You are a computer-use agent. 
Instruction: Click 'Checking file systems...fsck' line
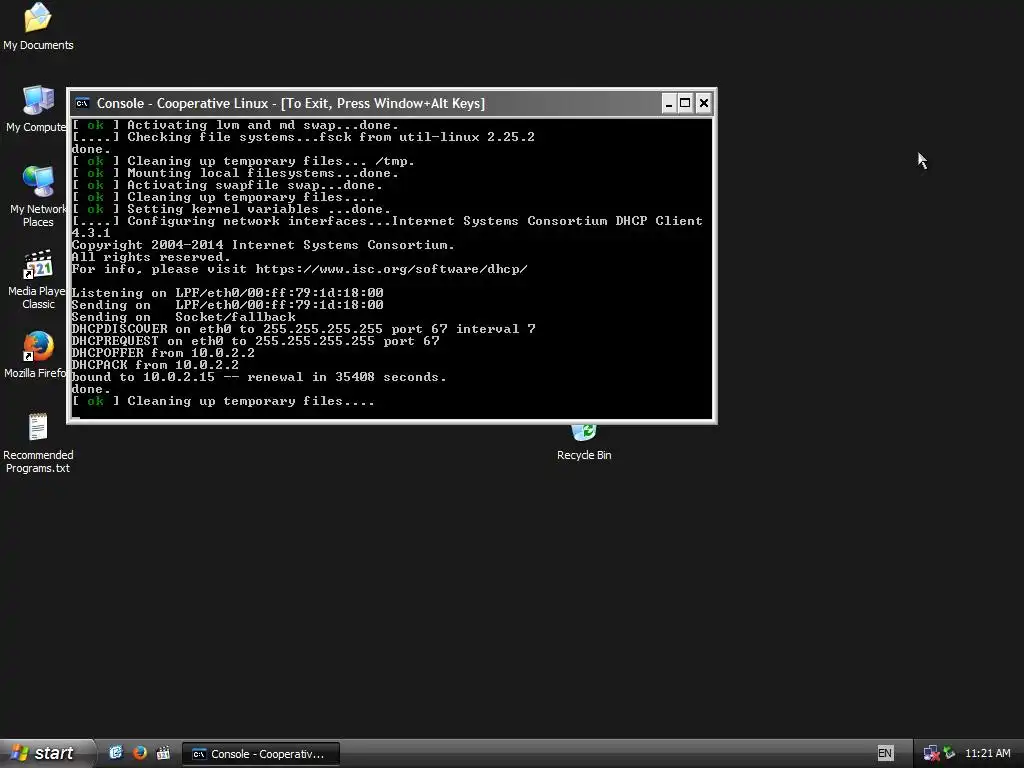click(303, 137)
